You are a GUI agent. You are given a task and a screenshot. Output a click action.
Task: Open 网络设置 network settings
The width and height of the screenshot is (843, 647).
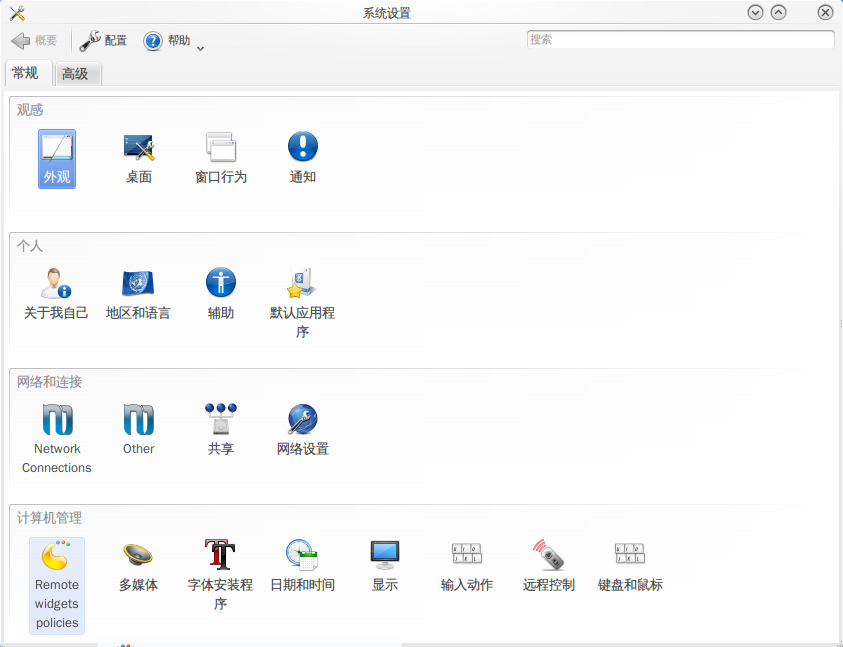pos(303,430)
